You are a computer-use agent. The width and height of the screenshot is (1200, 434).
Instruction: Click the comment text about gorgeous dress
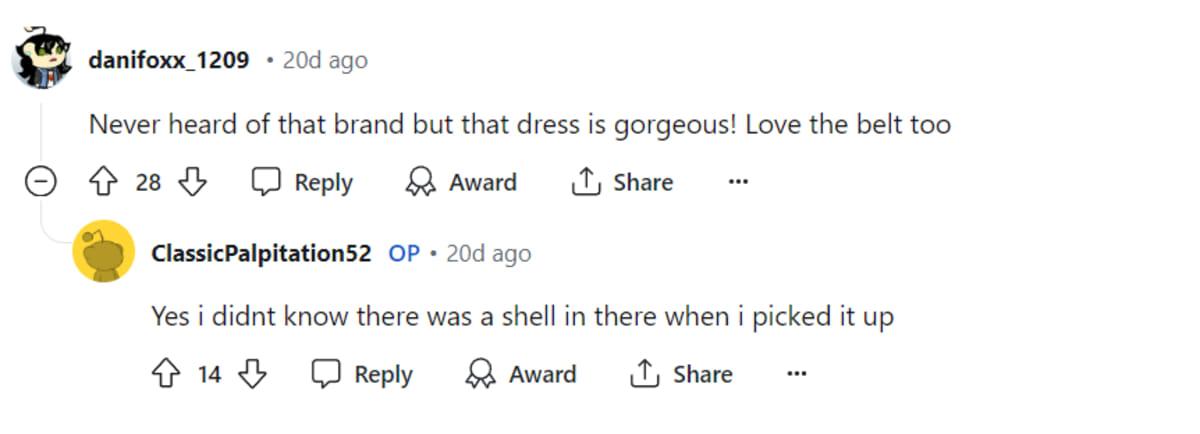519,125
